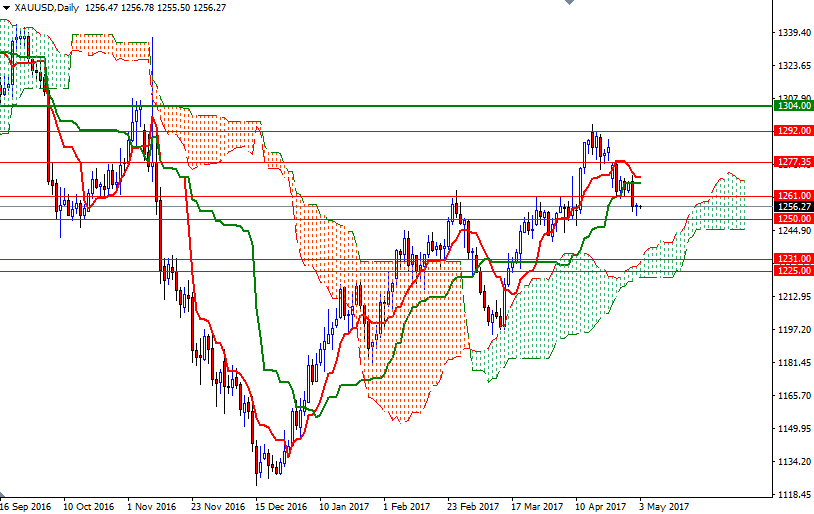The width and height of the screenshot is (814, 514).
Task: Select the 1261.00 red level label
Action: point(794,196)
